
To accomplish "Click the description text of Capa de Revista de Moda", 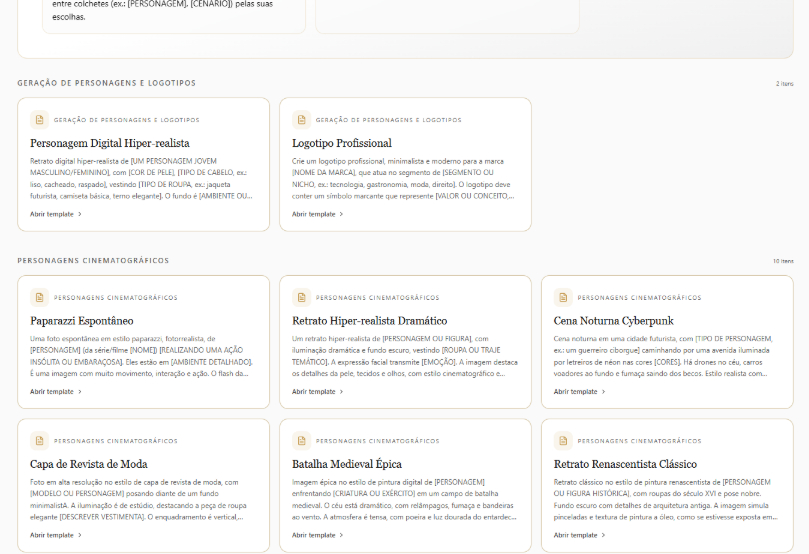I will pos(138,499).
